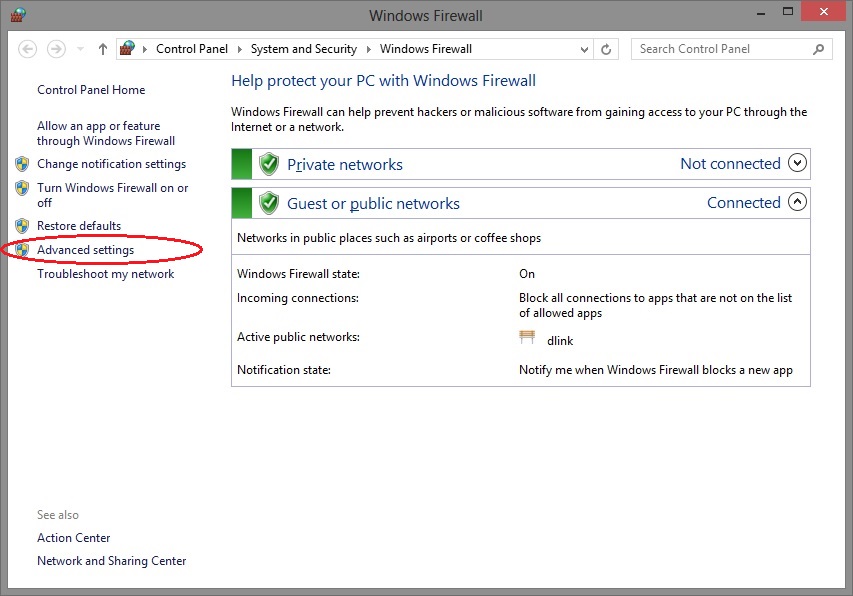Click Incoming connections label
853x596 pixels.
point(298,298)
